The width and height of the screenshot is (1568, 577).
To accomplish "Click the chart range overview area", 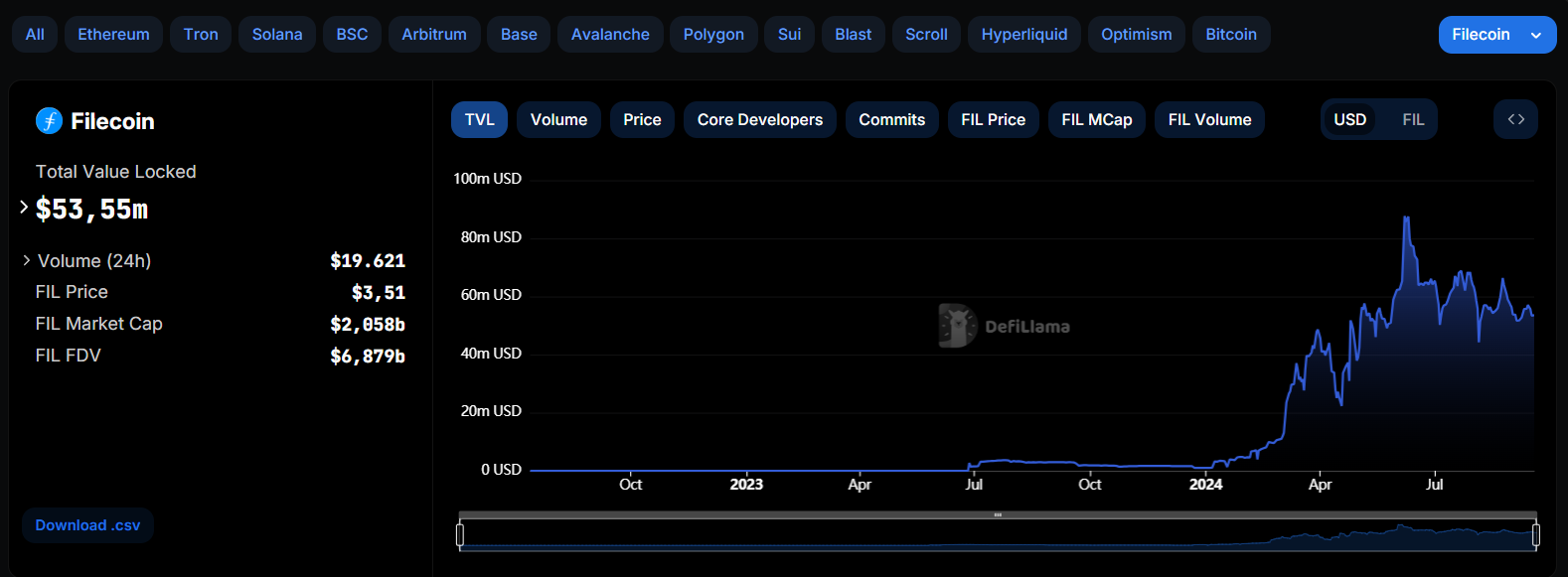I will point(998,535).
